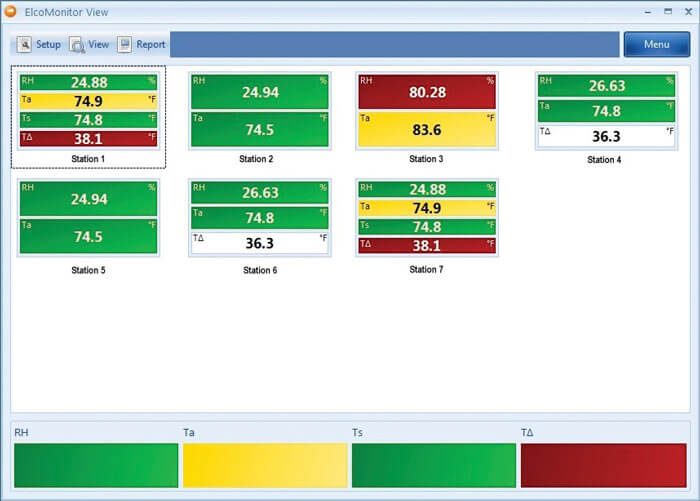Click the yellow Ta legend swatch
The width and height of the screenshot is (700, 501).
coord(265,465)
